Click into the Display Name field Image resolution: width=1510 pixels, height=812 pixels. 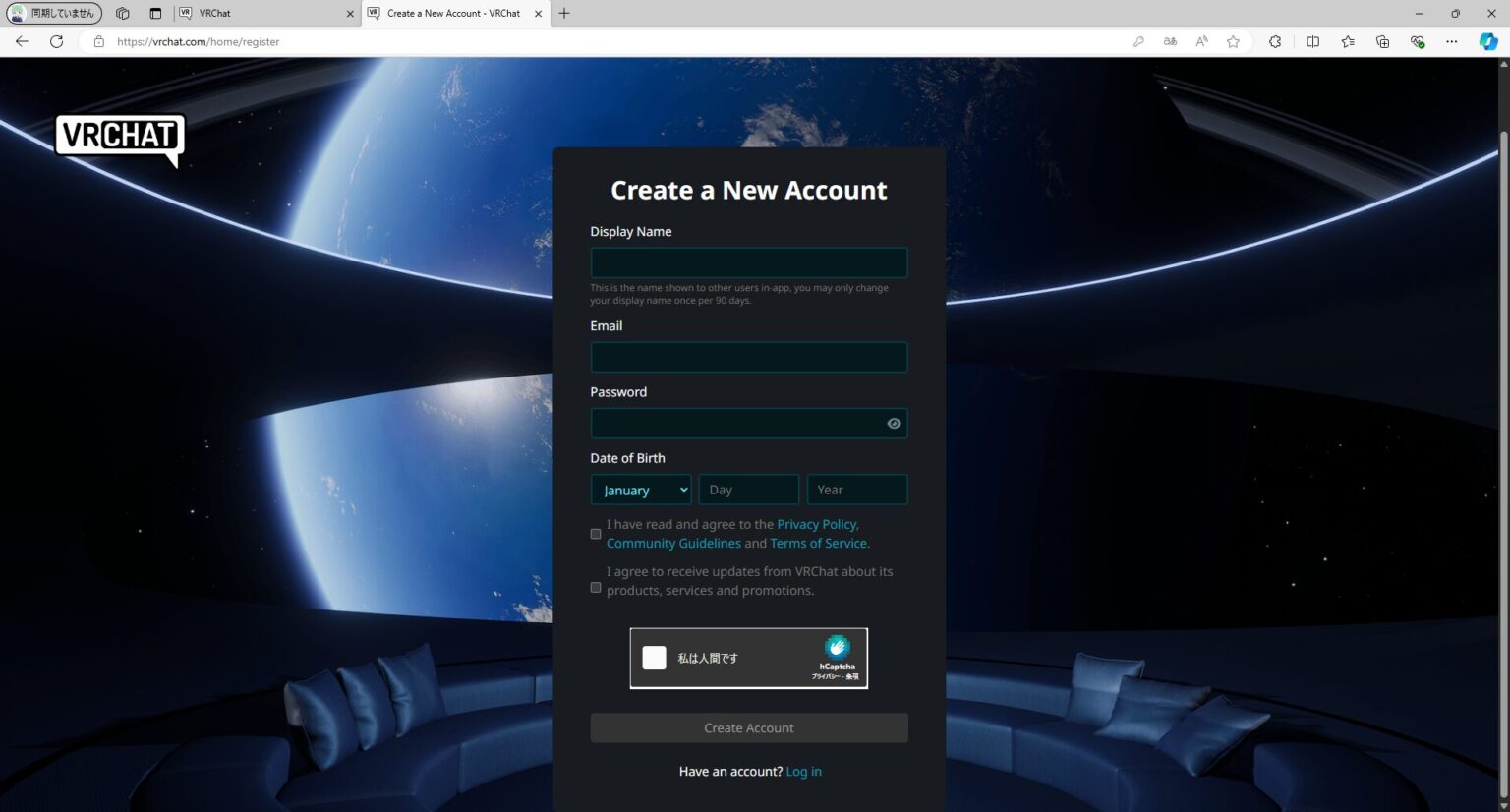pos(748,262)
